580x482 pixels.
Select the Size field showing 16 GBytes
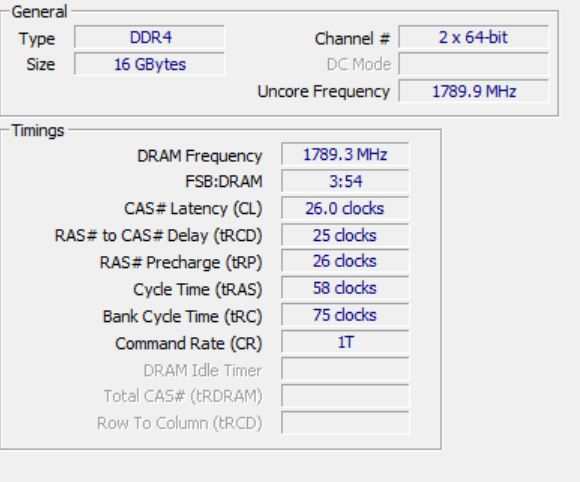click(149, 64)
